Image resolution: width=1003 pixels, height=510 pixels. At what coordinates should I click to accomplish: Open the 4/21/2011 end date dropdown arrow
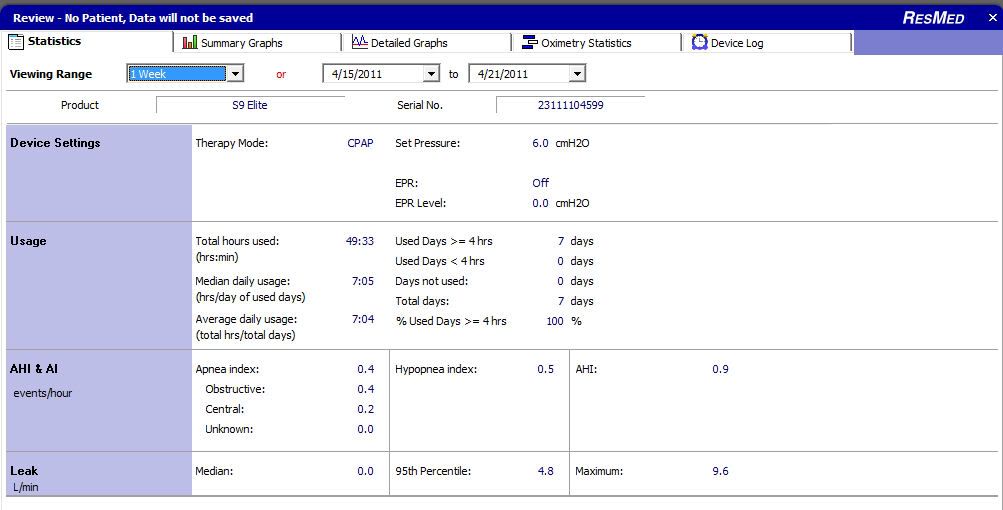(577, 74)
